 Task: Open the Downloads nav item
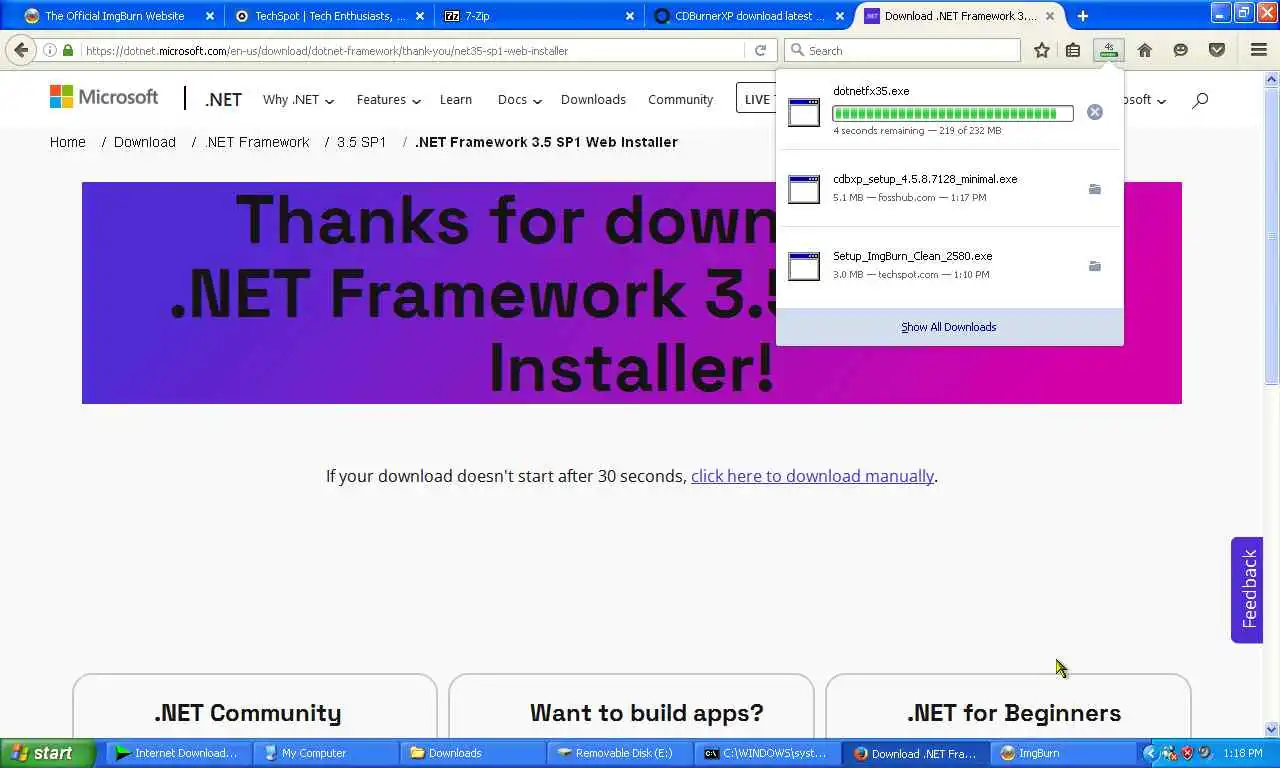click(x=593, y=99)
